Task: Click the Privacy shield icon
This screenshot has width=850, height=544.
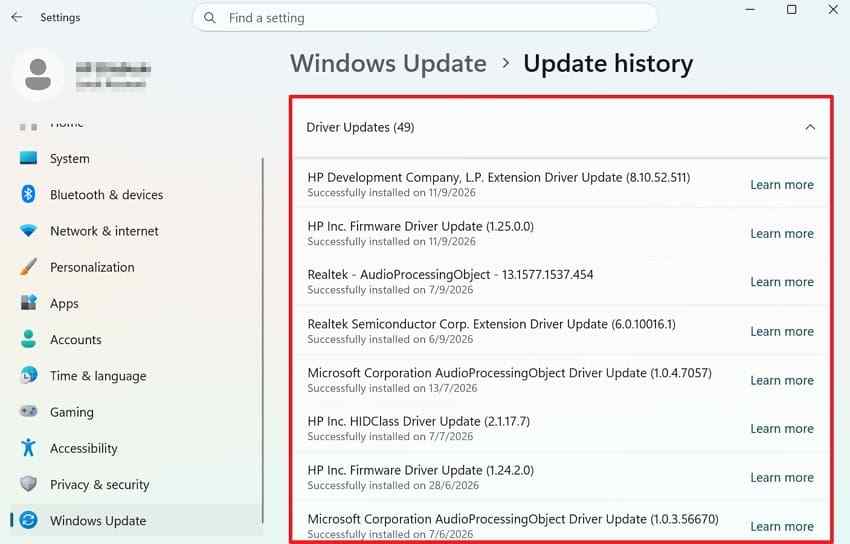Action: [x=28, y=483]
